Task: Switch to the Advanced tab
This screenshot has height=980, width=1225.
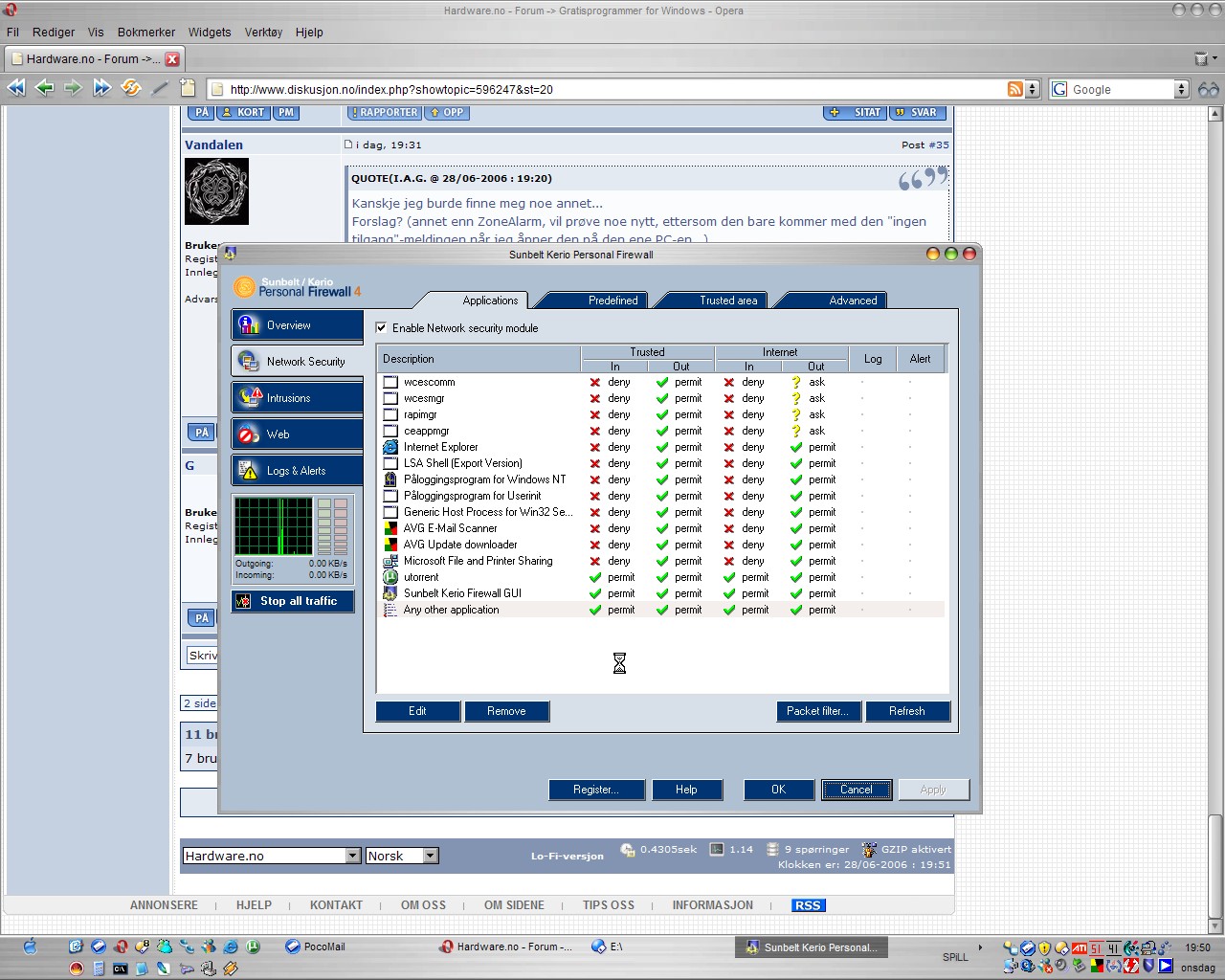Action: coord(853,301)
